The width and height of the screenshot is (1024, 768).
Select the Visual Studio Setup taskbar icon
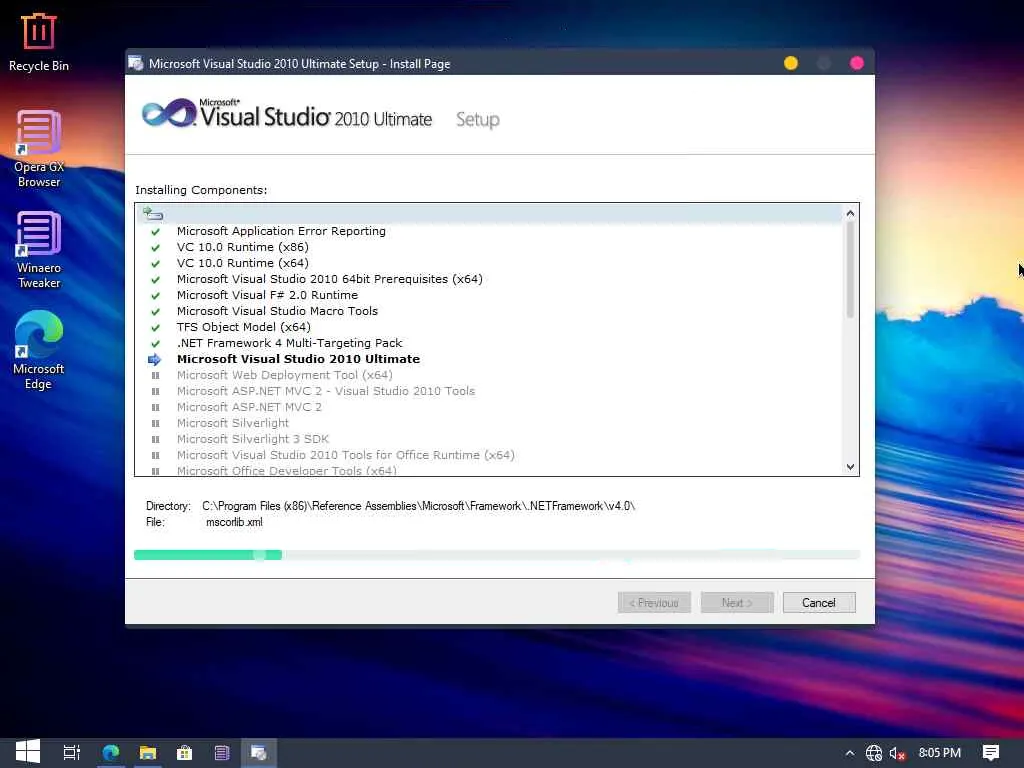point(259,752)
